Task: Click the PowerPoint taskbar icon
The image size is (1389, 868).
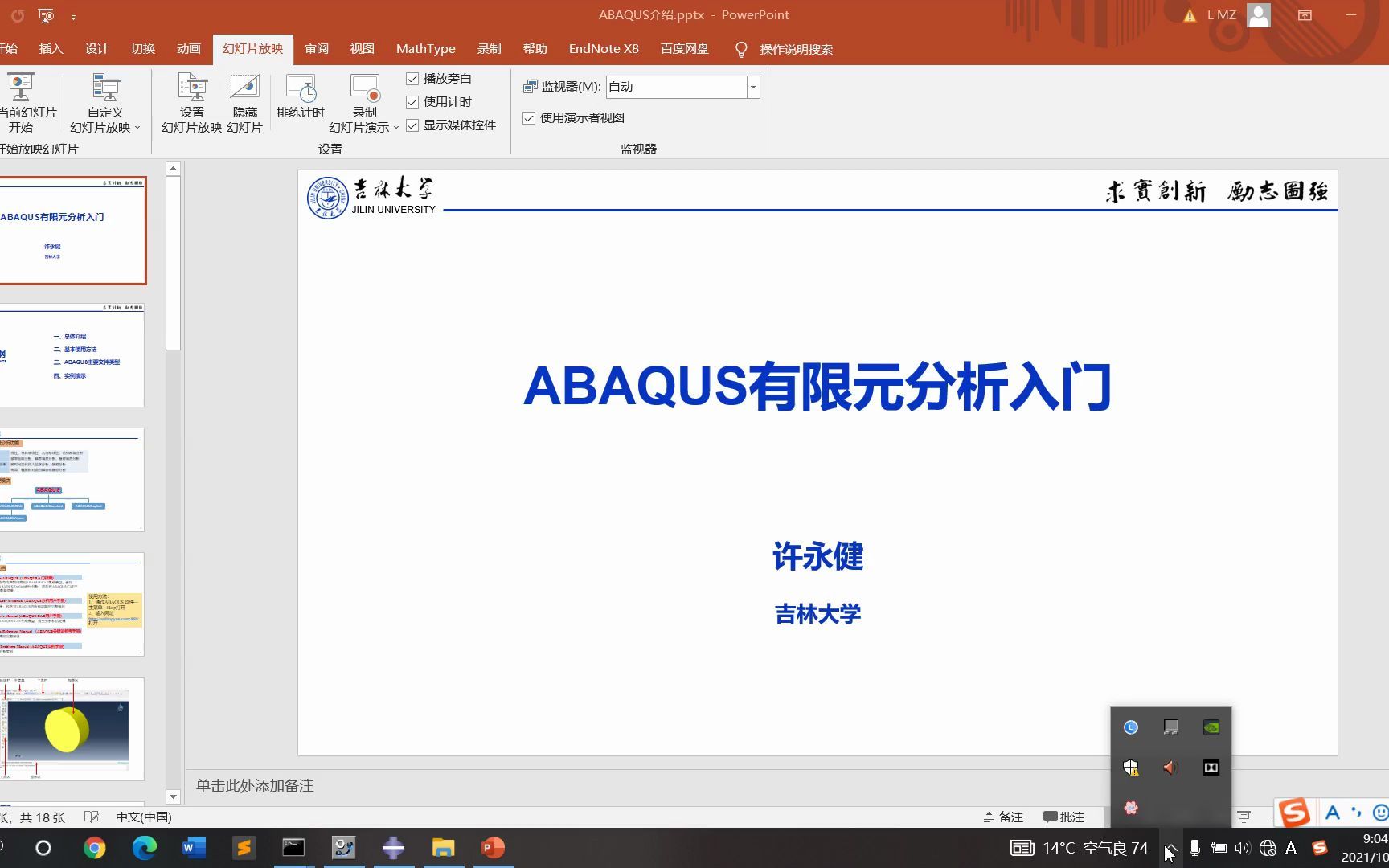Action: pos(493,848)
